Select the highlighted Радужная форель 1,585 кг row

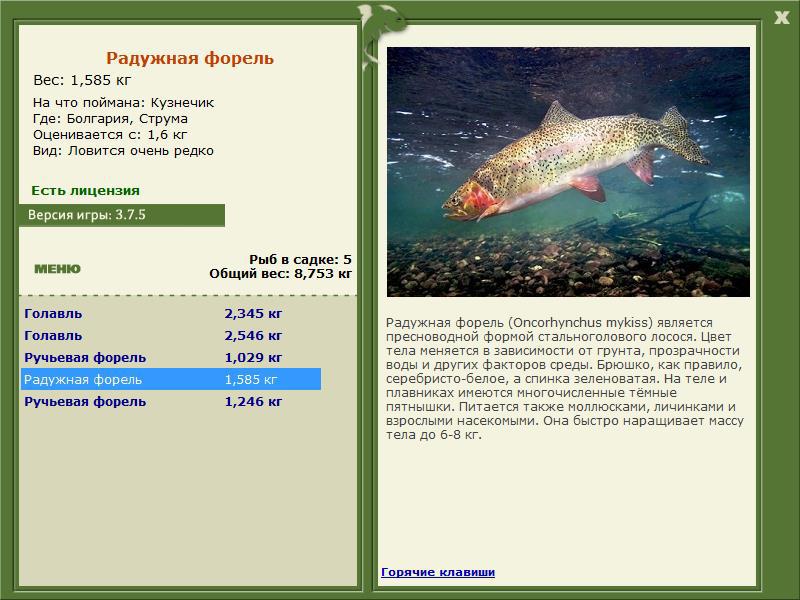[171, 379]
